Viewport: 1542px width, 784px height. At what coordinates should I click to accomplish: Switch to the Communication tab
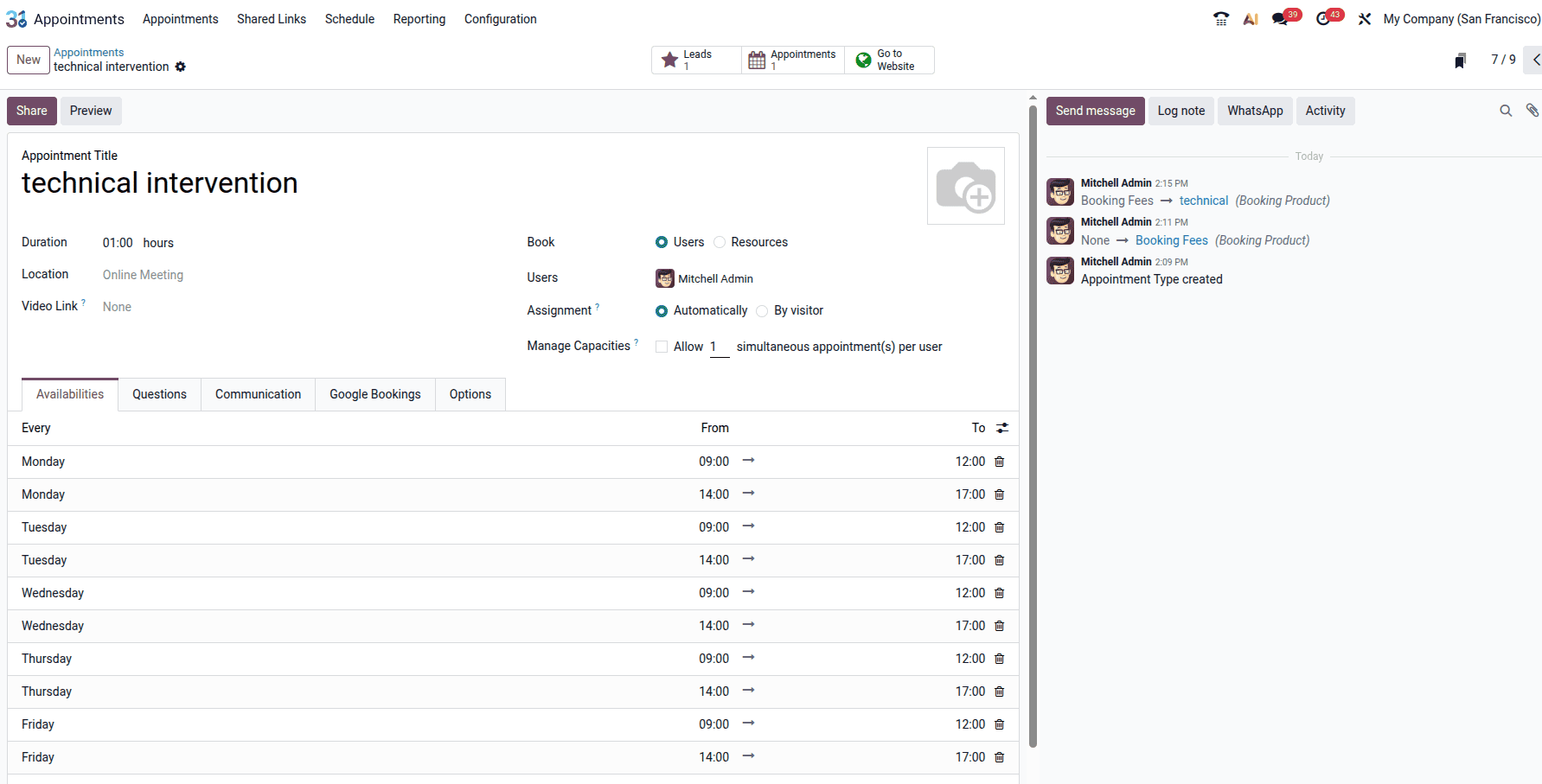click(x=258, y=394)
